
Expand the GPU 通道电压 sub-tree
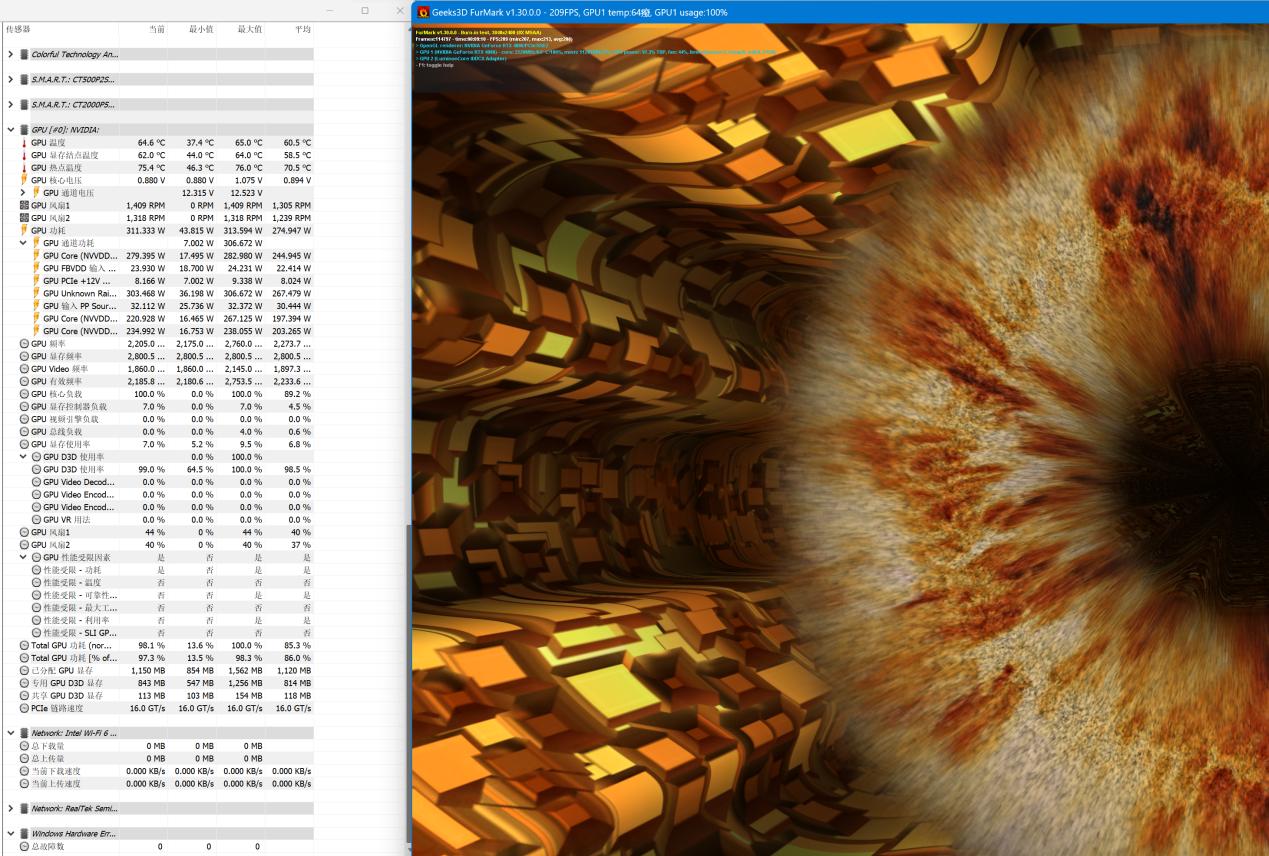click(23, 193)
